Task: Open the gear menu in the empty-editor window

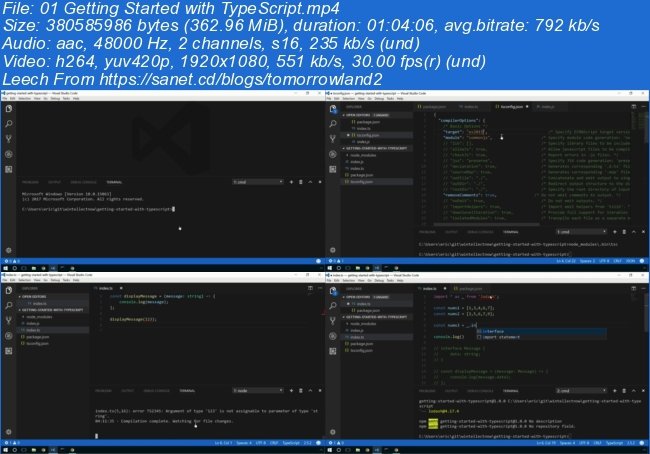Action: [x=9, y=250]
